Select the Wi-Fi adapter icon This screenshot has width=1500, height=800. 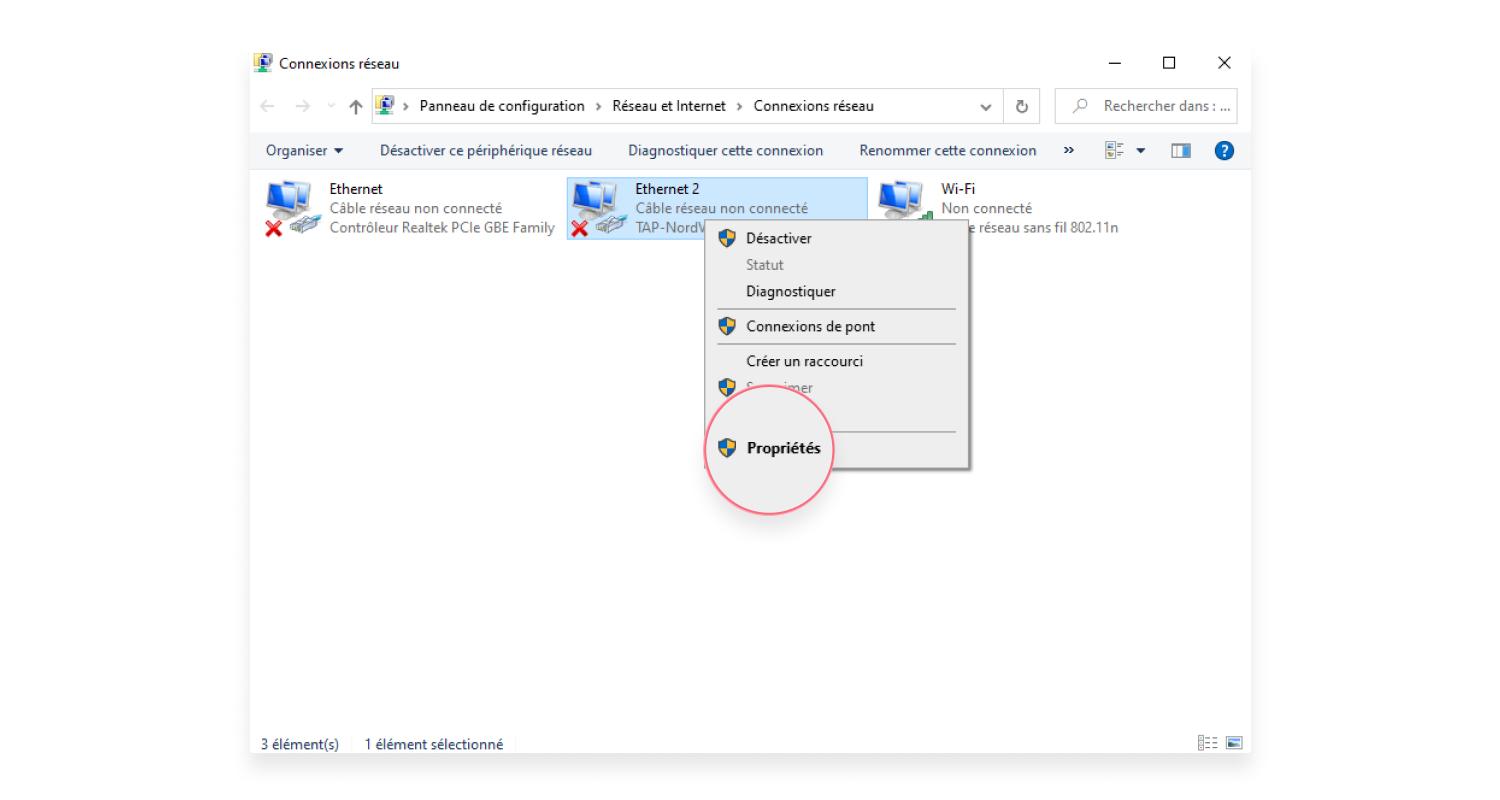[904, 200]
